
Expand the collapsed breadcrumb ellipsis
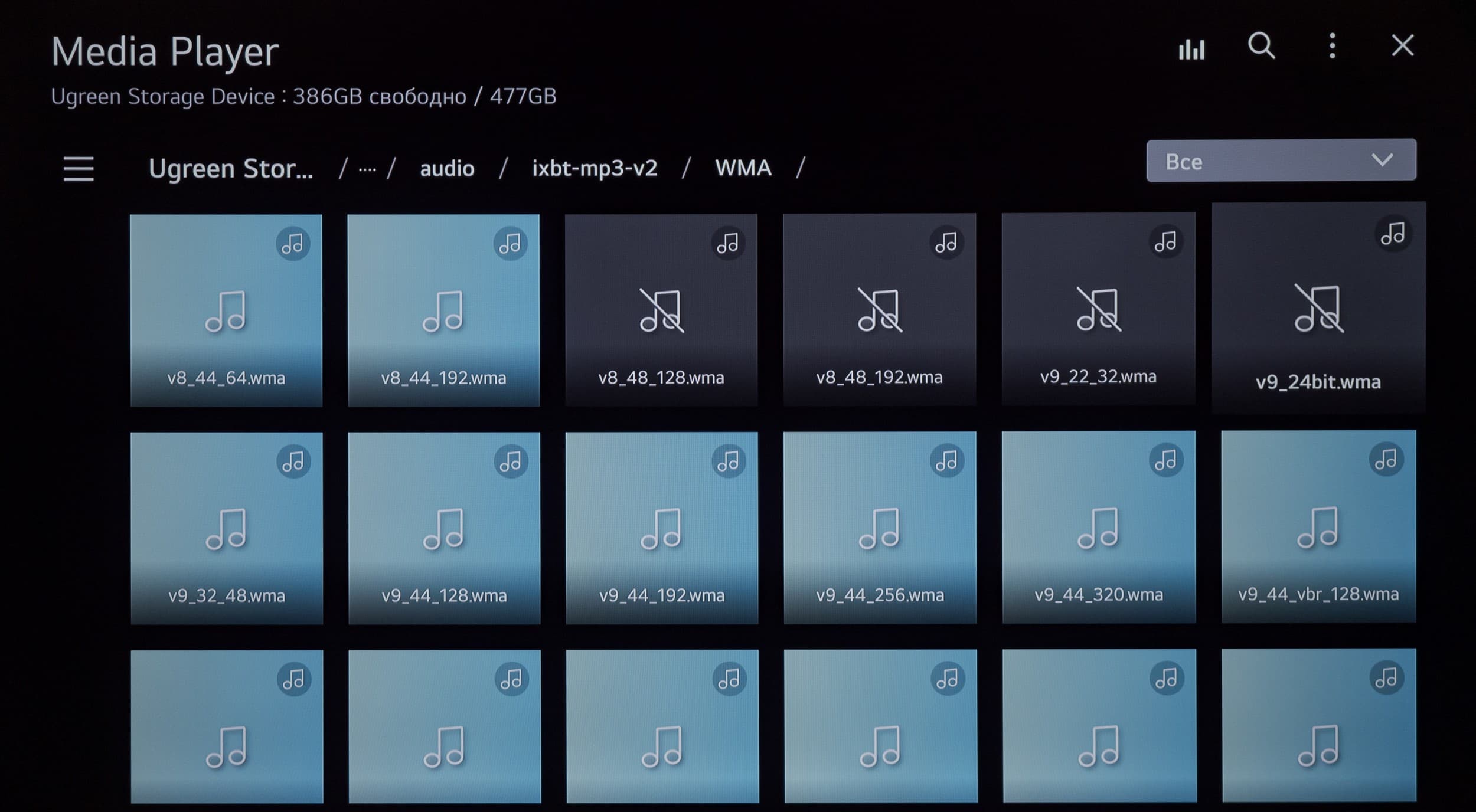[x=367, y=170]
